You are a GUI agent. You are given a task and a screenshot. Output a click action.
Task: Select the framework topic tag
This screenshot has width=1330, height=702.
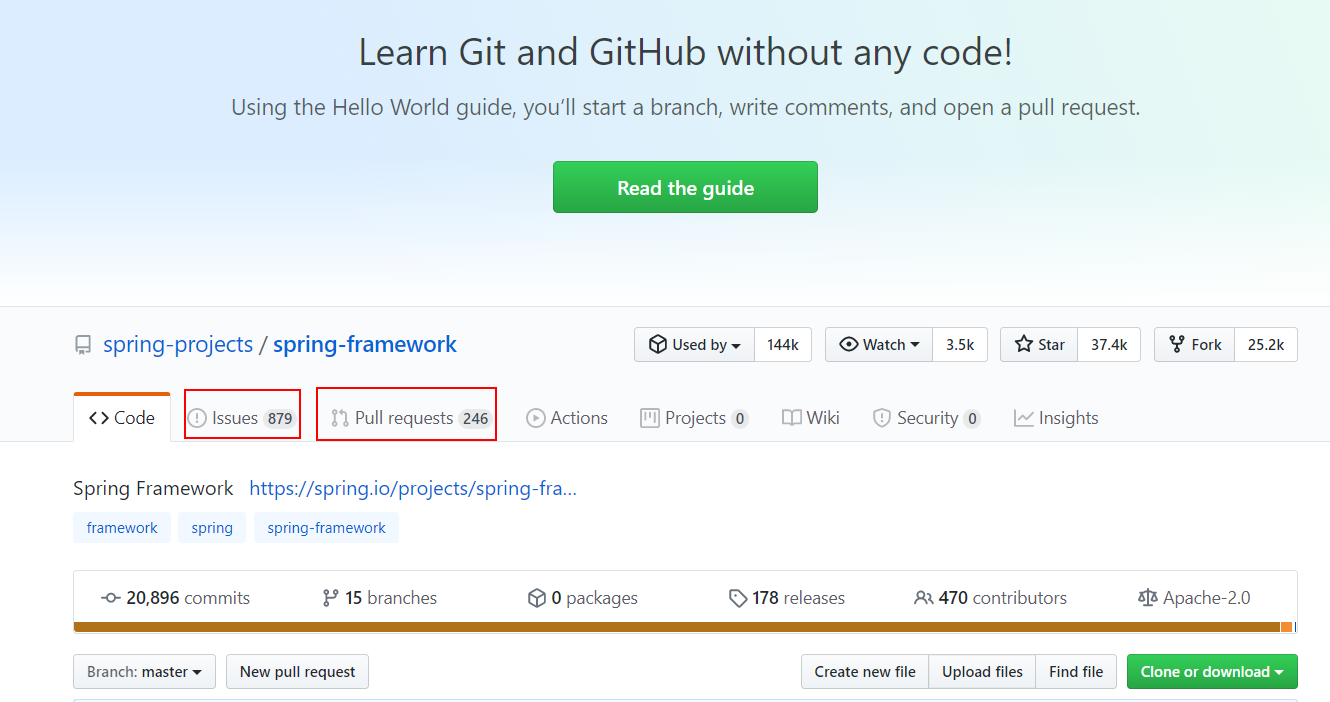pos(122,528)
